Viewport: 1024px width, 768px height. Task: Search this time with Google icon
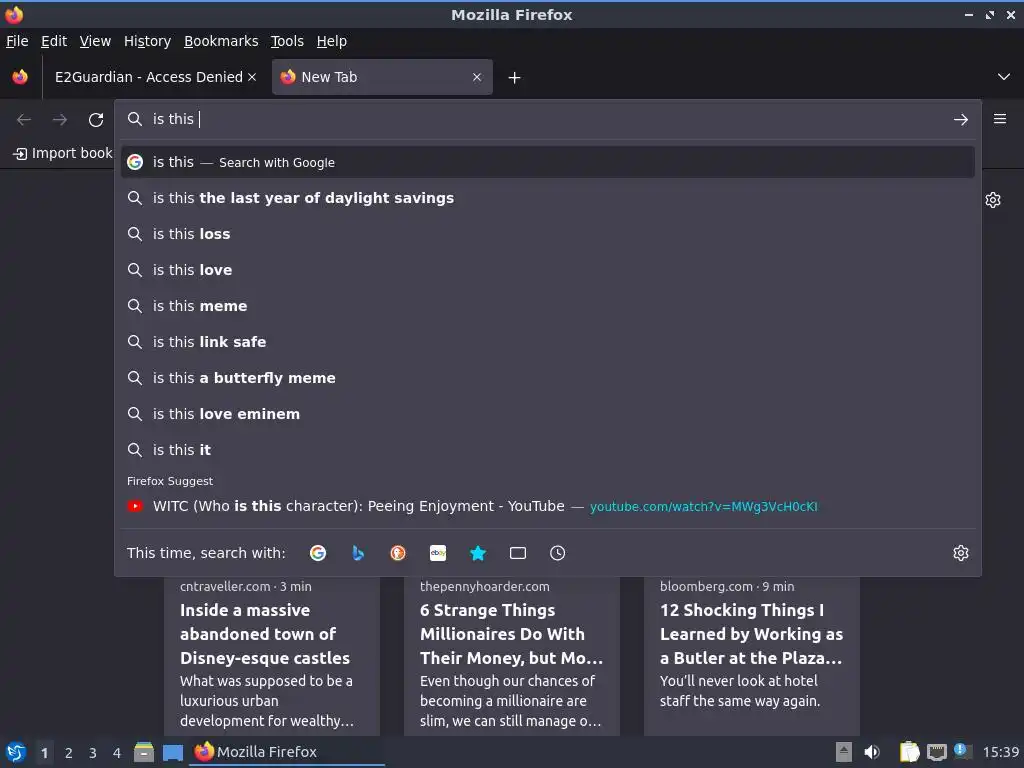[x=318, y=553]
